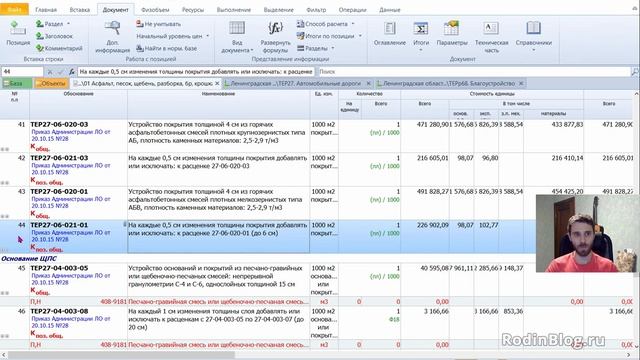Close the ТЕР68 Благоустройство tab
This screenshot has width=640, height=360.
pos(521,83)
